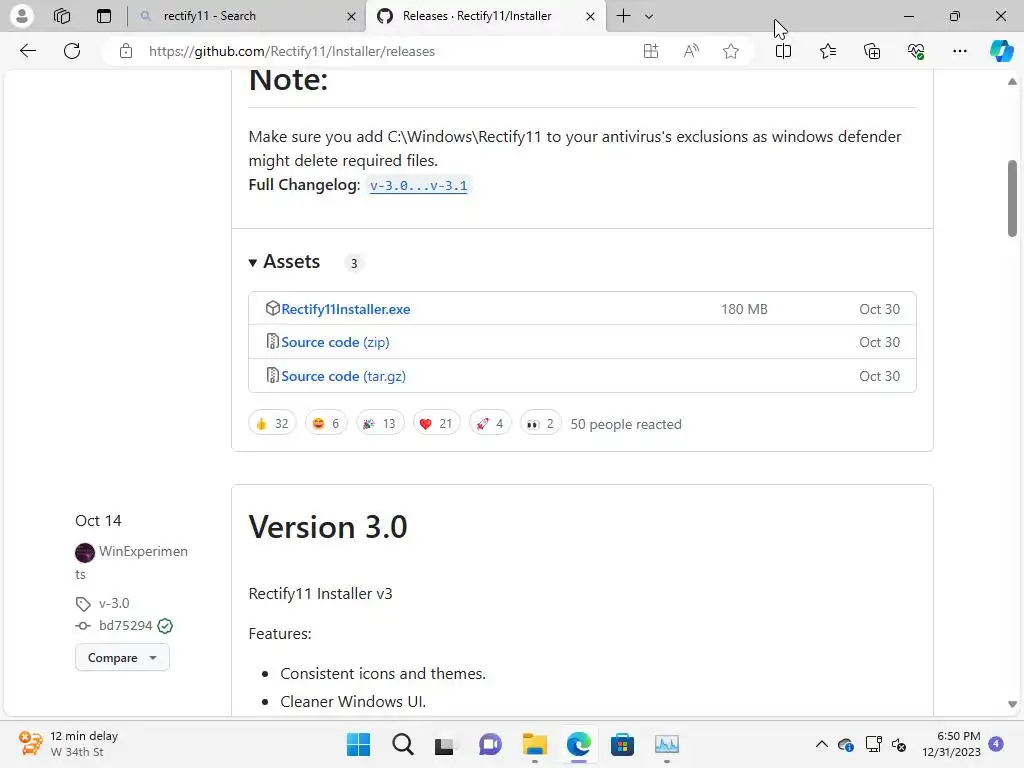This screenshot has height=768, width=1024.
Task: Show hidden system tray icons chevron
Action: tap(822, 744)
